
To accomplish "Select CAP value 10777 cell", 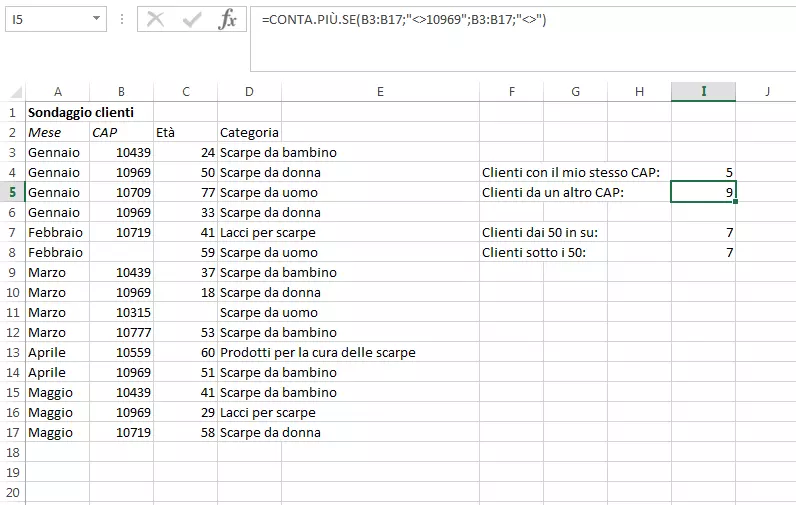I will pyautogui.click(x=121, y=332).
